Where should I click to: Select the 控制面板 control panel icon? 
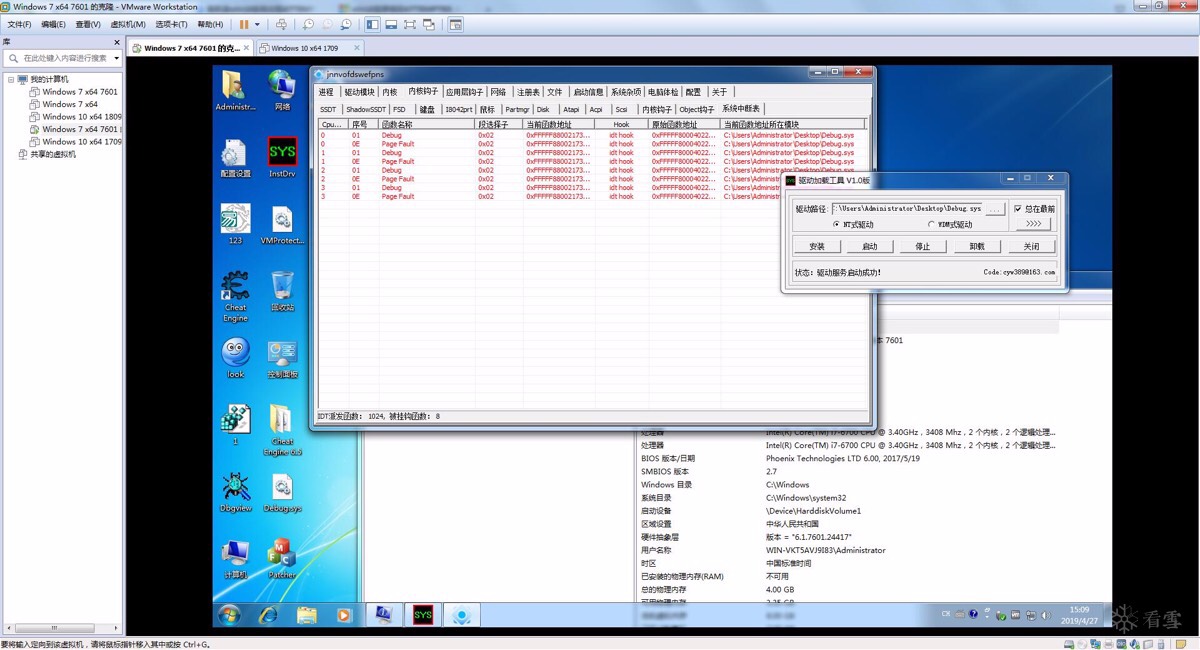click(x=282, y=358)
